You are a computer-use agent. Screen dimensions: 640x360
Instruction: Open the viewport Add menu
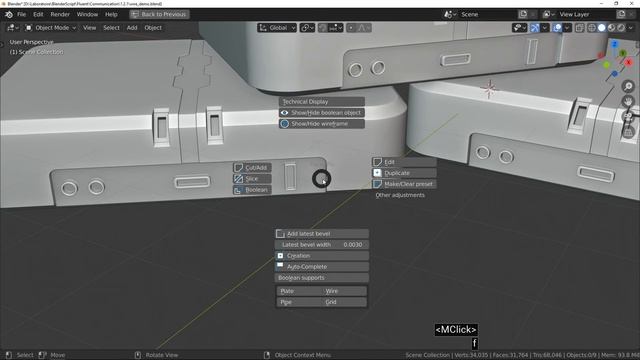point(132,28)
